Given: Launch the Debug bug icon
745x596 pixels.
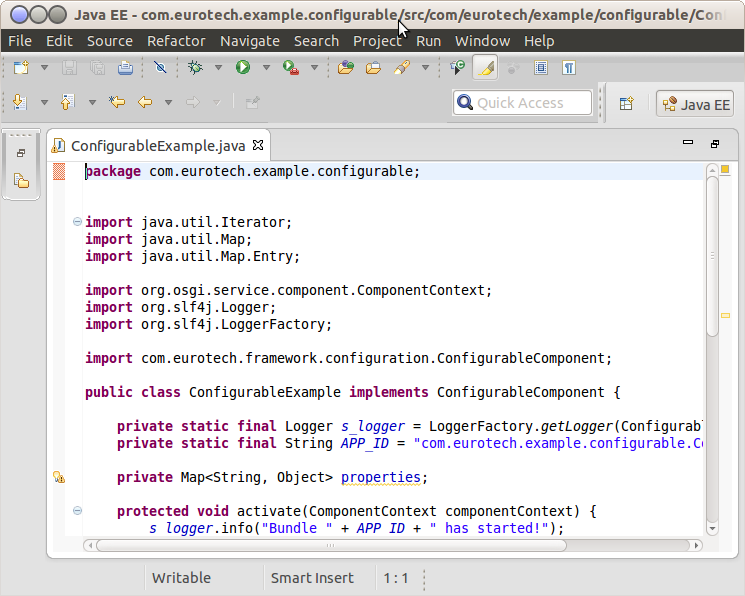Looking at the screenshot, I should [x=195, y=68].
